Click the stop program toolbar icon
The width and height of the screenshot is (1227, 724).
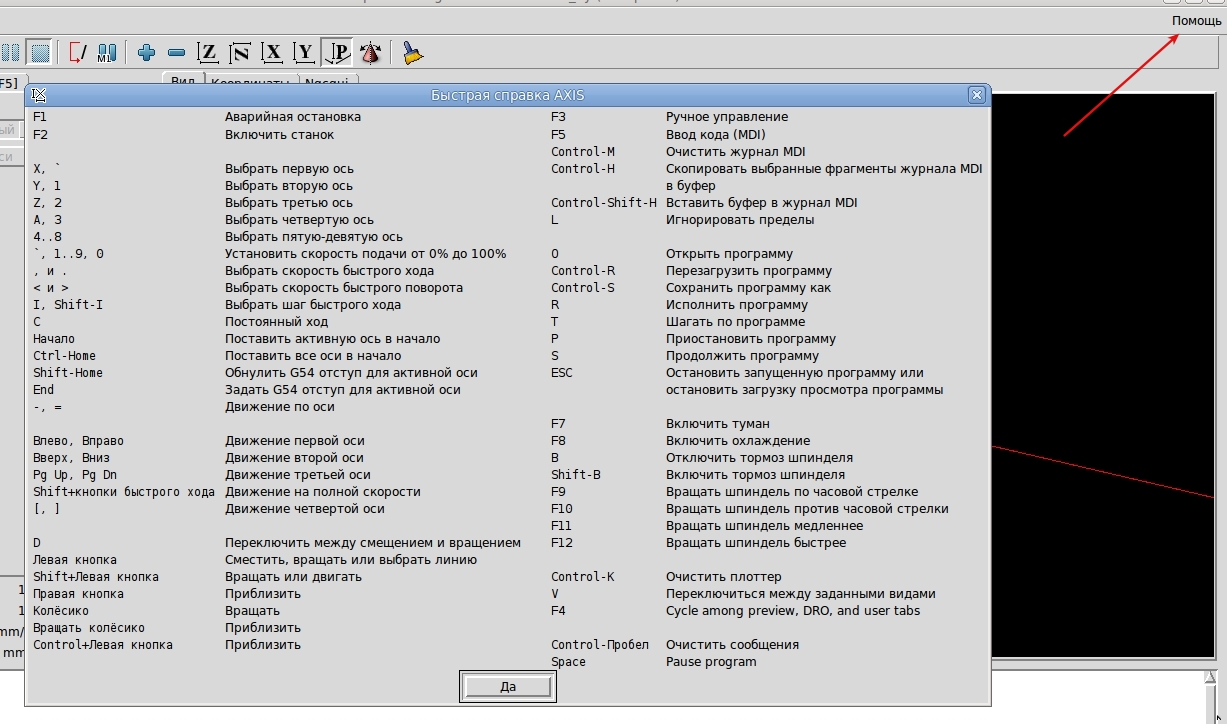[x=40, y=53]
